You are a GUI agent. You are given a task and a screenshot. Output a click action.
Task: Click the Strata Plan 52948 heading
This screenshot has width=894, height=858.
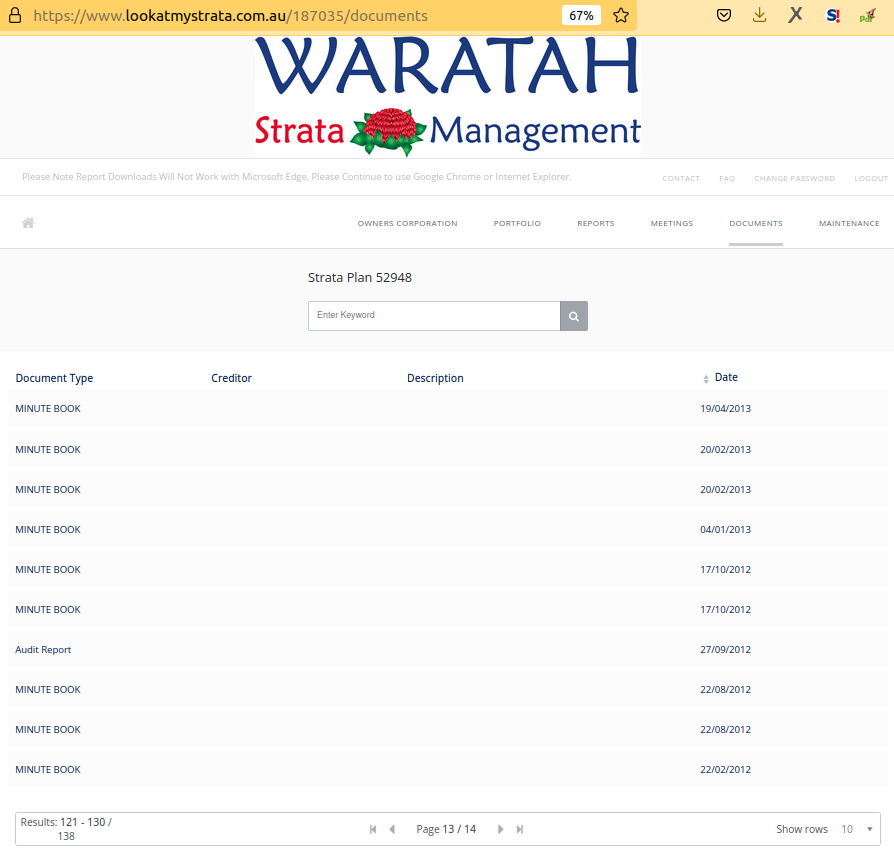pos(360,278)
